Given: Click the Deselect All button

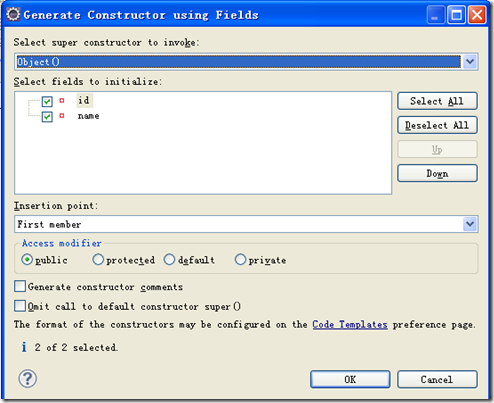Looking at the screenshot, I should click(437, 125).
